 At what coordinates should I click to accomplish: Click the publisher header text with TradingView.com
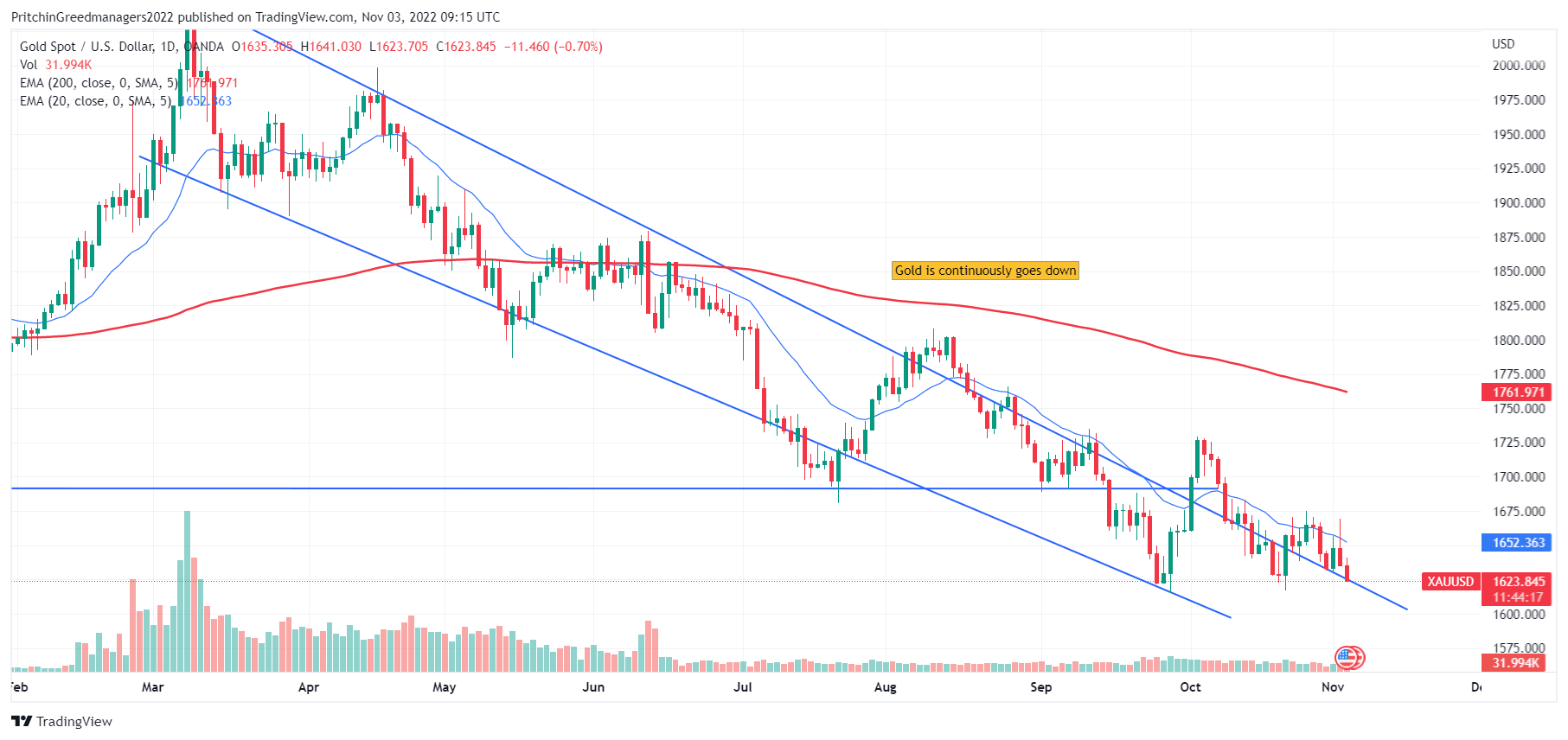pyautogui.click(x=255, y=16)
